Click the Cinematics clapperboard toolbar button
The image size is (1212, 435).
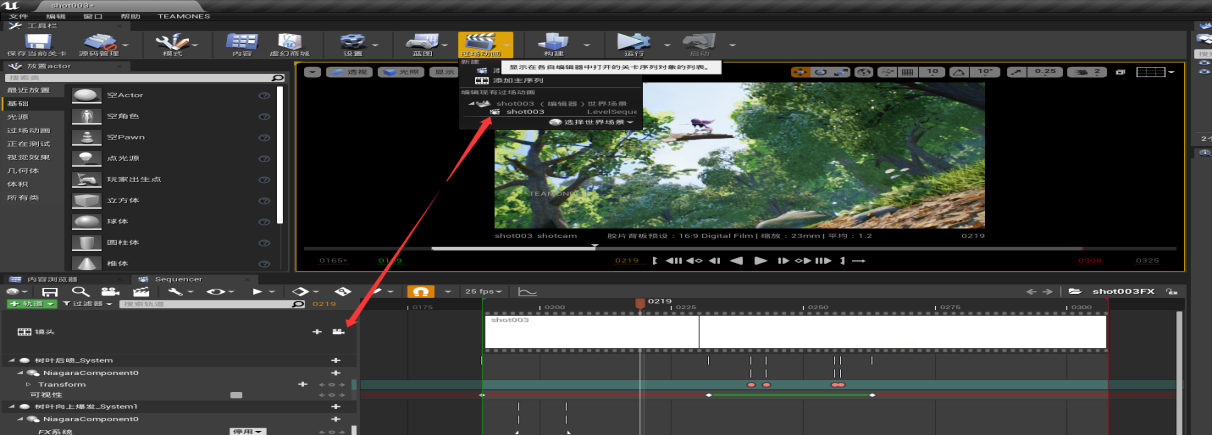479,42
